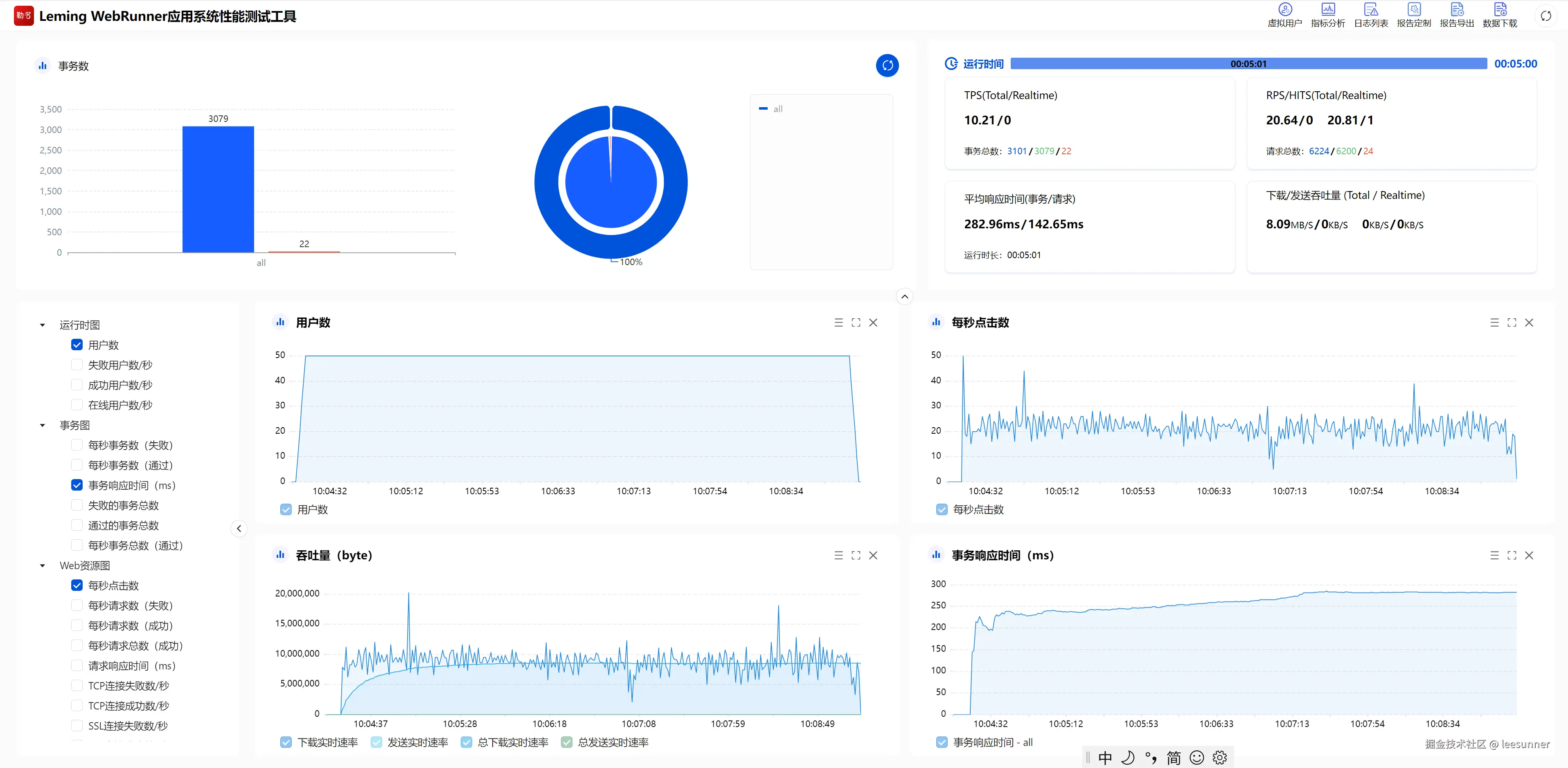Collapse the top summary panel with up chevron
1568x768 pixels.
pyautogui.click(x=905, y=296)
